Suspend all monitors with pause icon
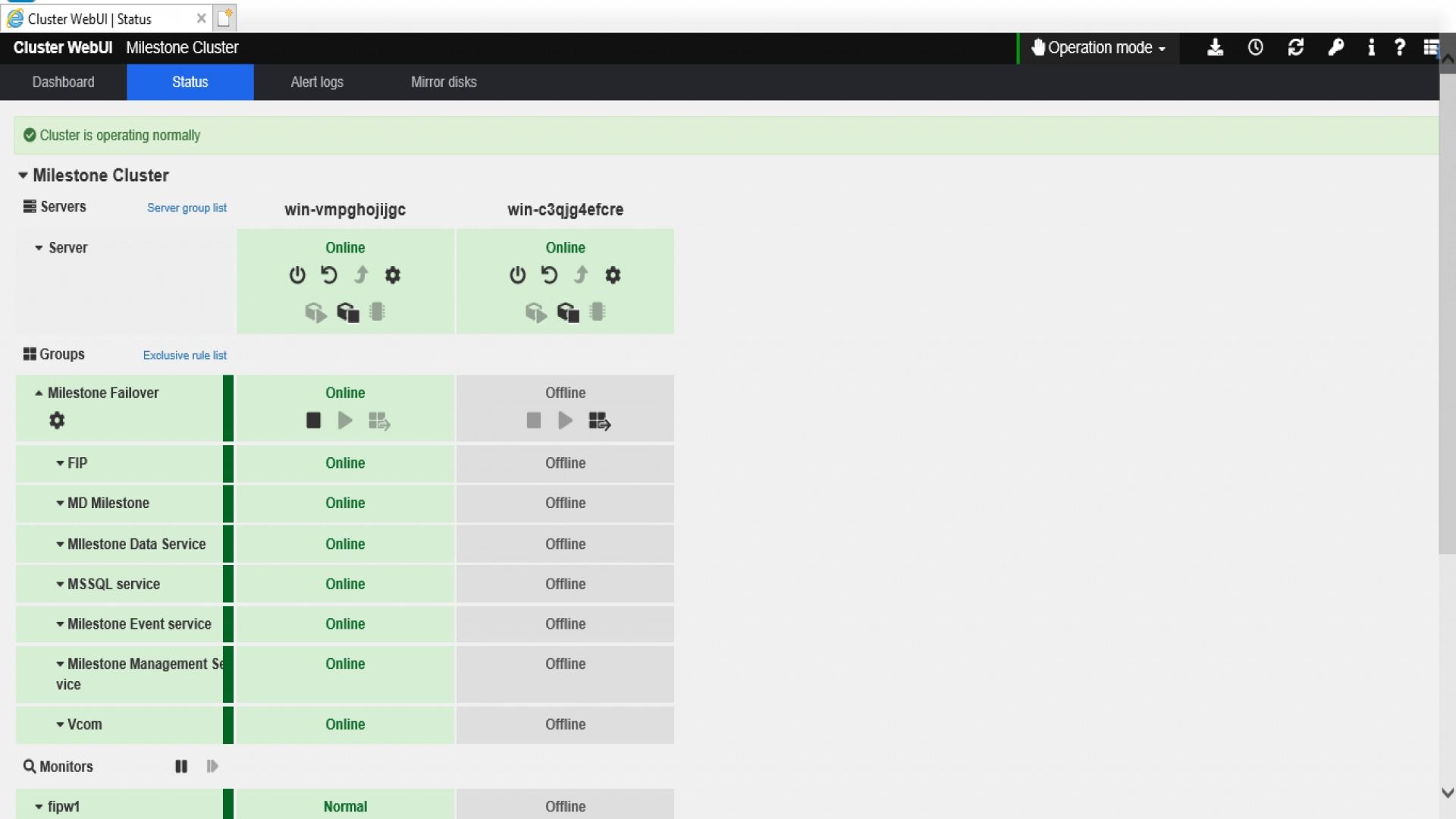This screenshot has width=1456, height=819. click(181, 767)
